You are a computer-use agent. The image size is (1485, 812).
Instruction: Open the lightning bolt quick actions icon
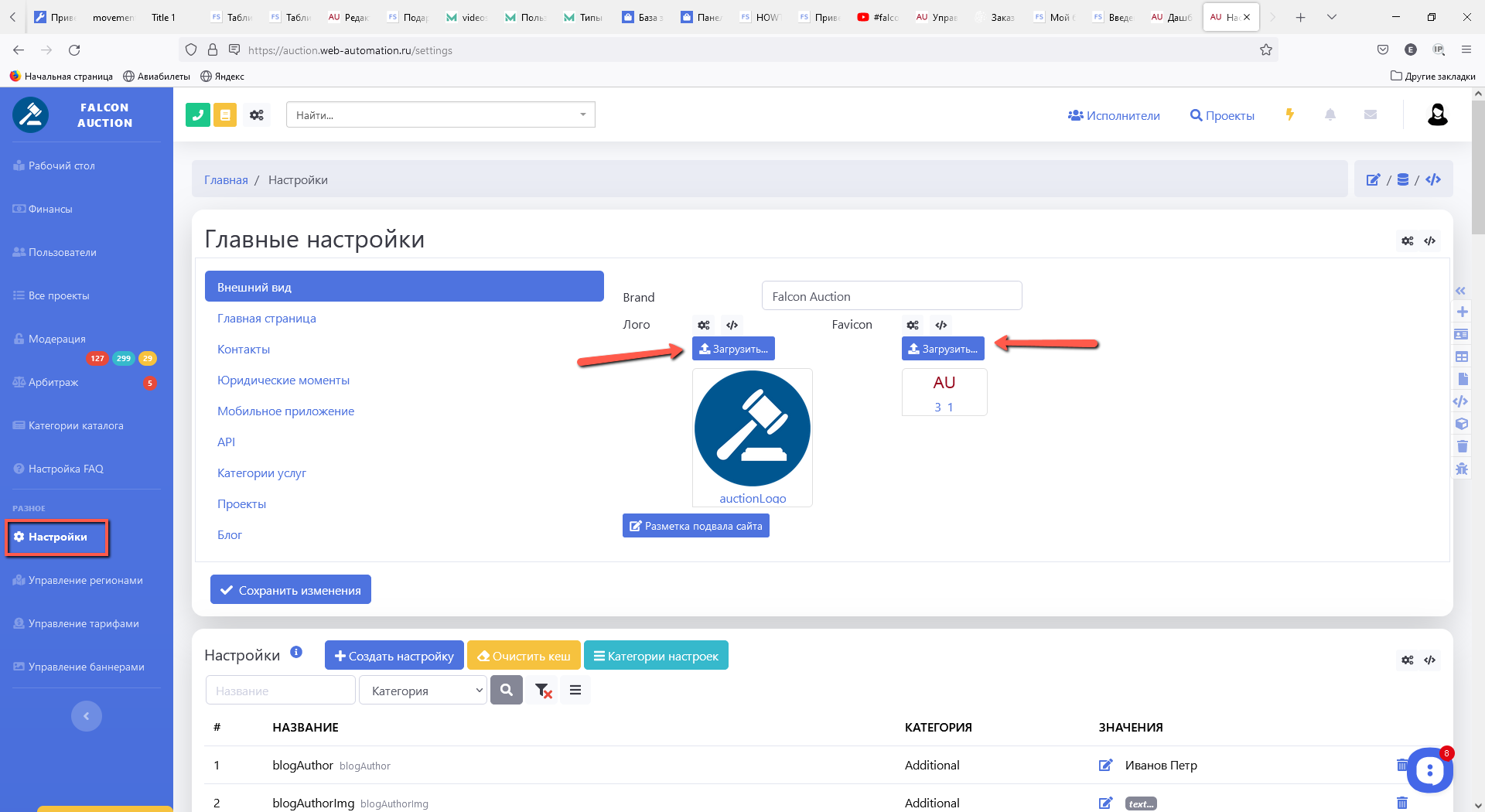pyautogui.click(x=1289, y=115)
